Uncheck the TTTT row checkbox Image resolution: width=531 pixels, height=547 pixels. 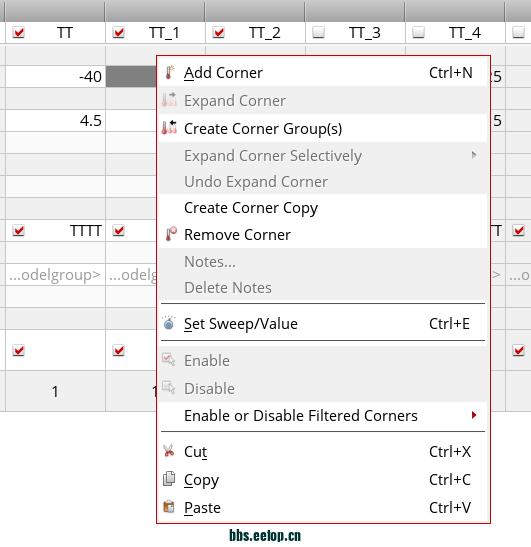click(18, 230)
